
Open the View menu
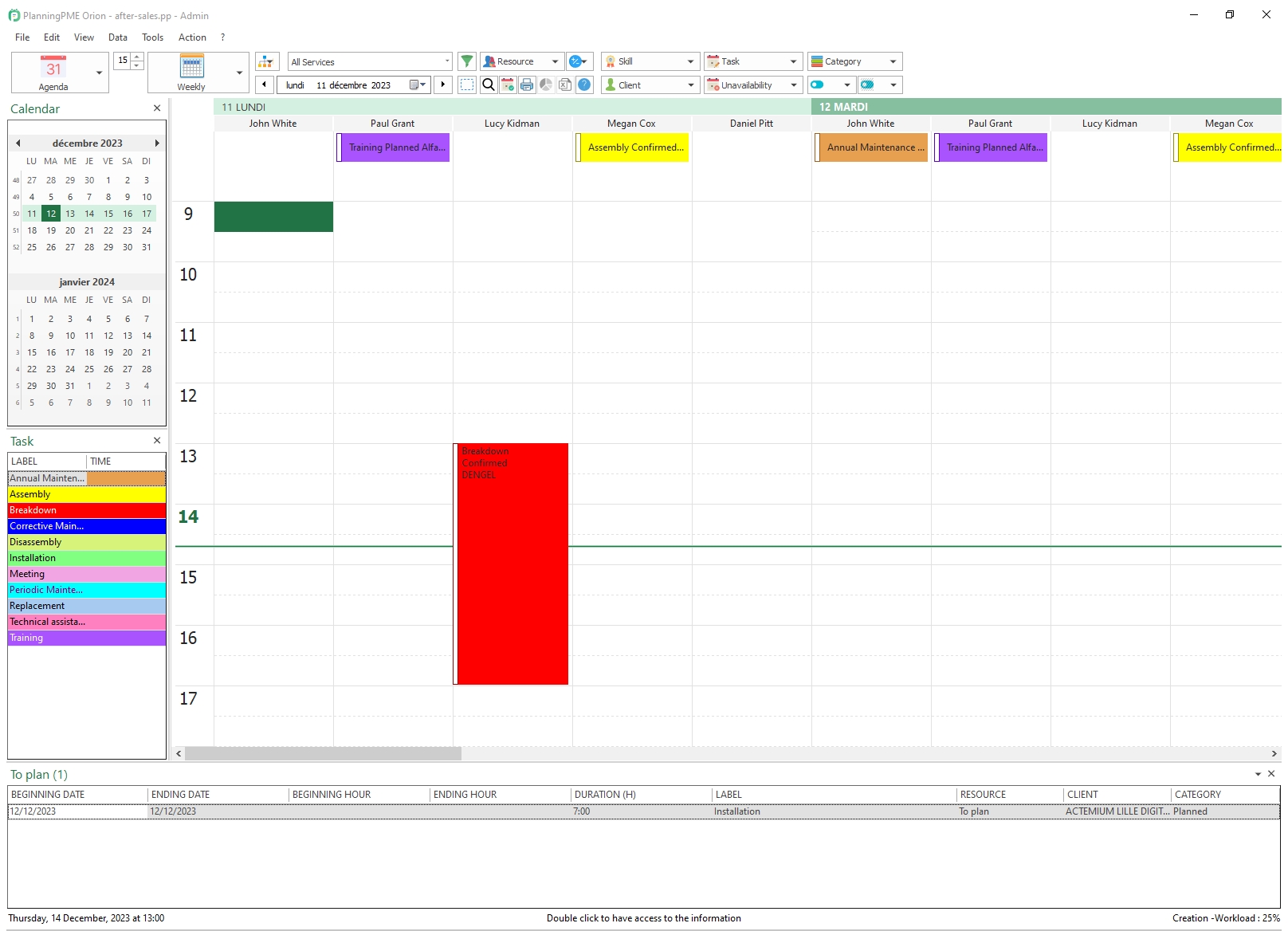pyautogui.click(x=84, y=37)
